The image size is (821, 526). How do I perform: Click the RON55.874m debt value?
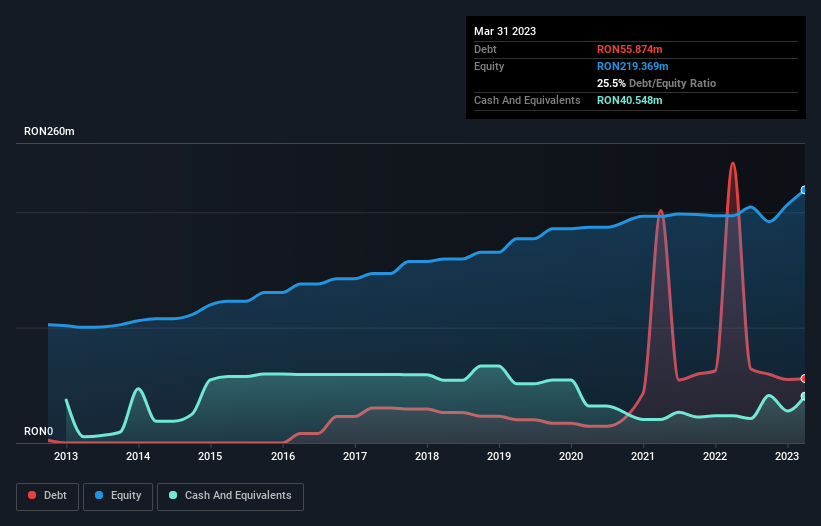point(629,49)
